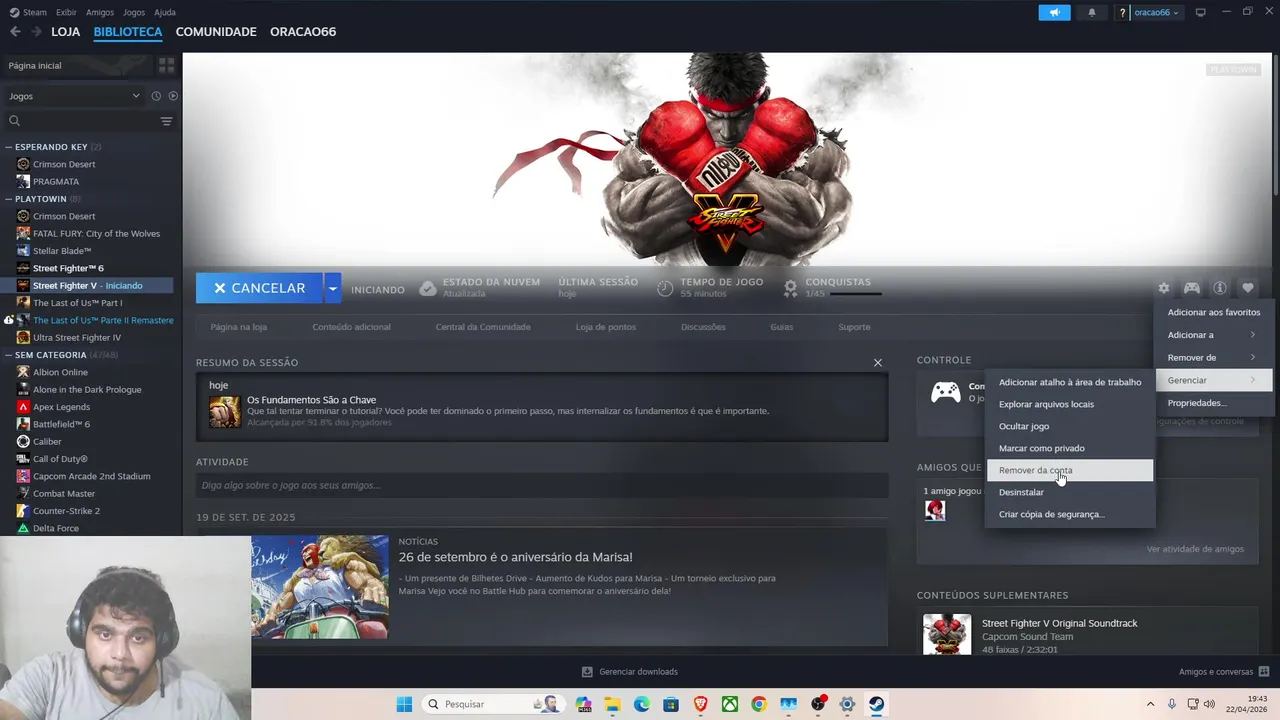Viewport: 1280px width, 720px height.
Task: Click the friend avatar under Amigos que jogam
Action: [x=935, y=510]
